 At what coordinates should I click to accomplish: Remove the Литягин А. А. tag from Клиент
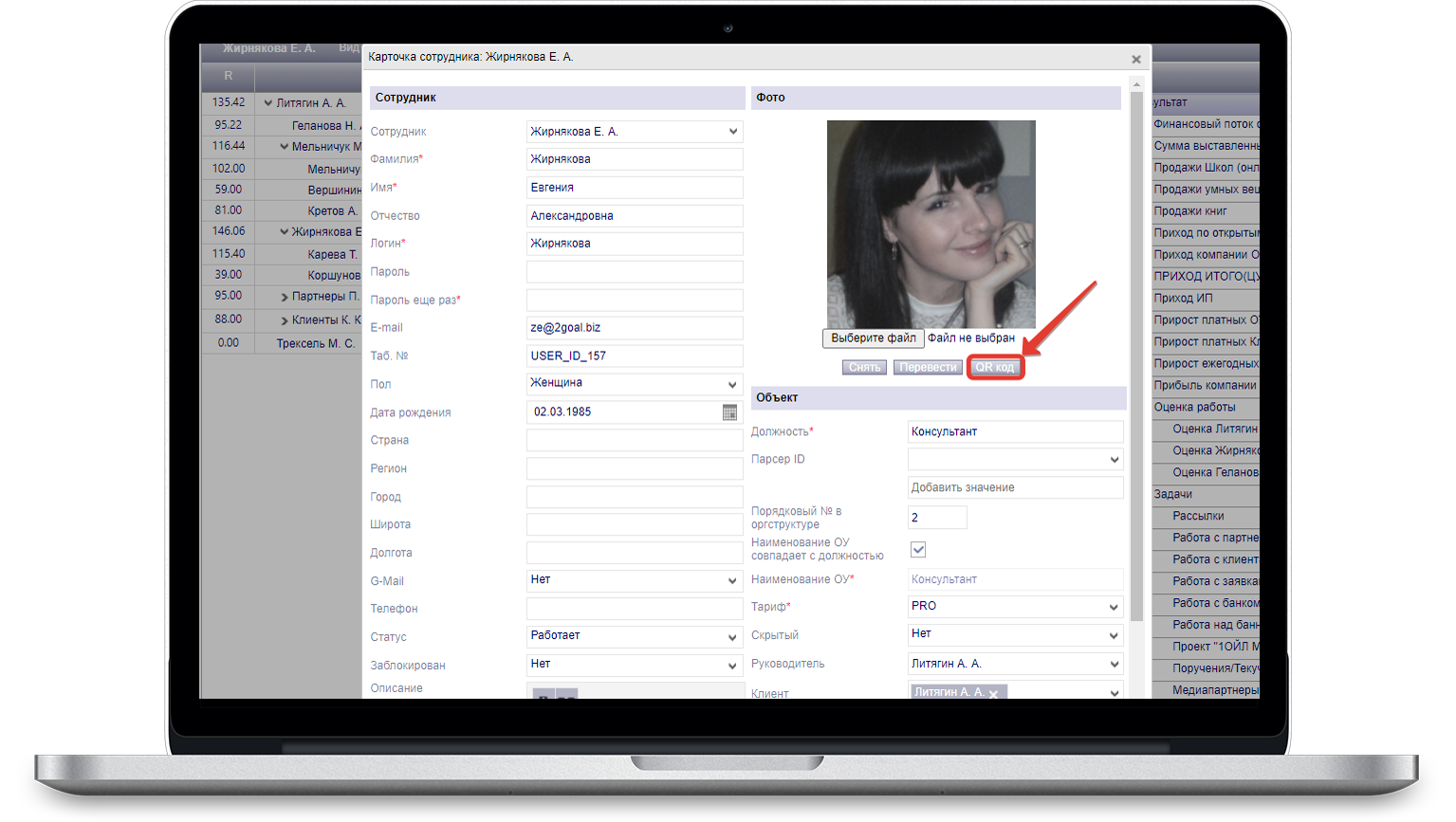(x=993, y=694)
